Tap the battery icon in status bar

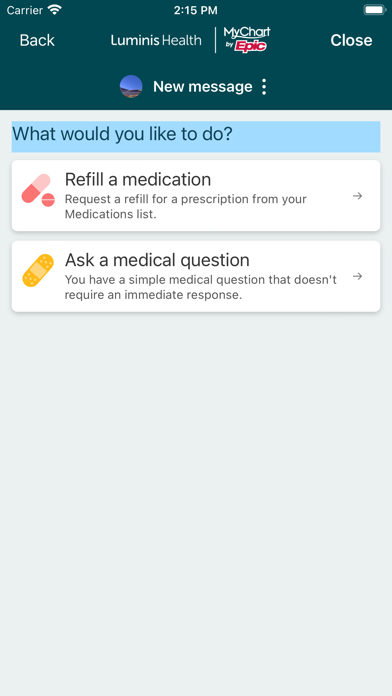tap(375, 10)
